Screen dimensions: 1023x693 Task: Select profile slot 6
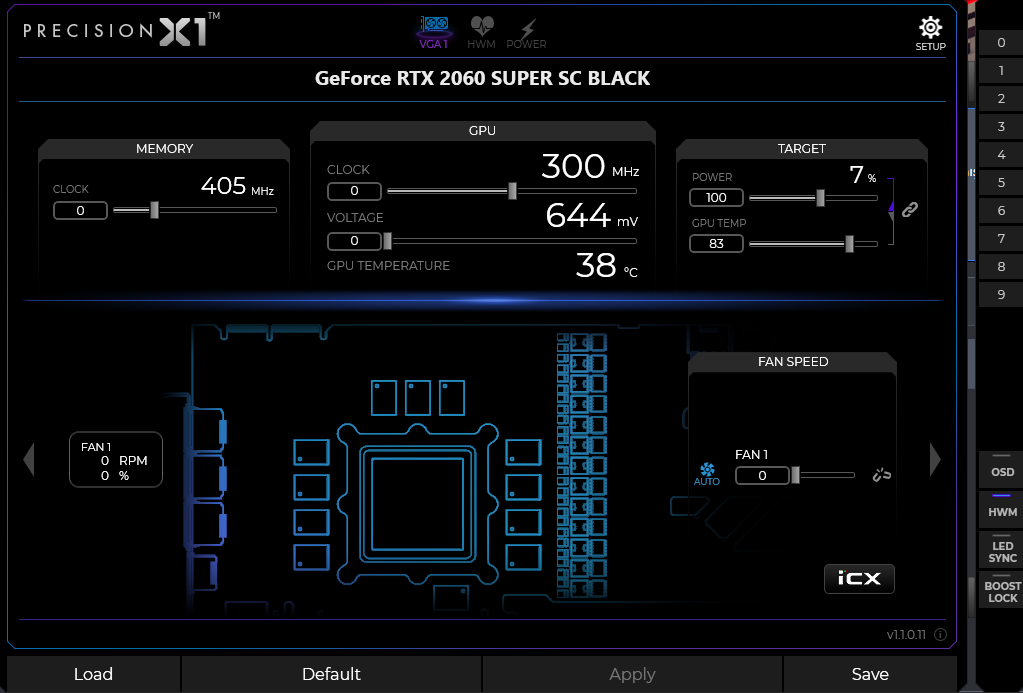pos(1001,211)
